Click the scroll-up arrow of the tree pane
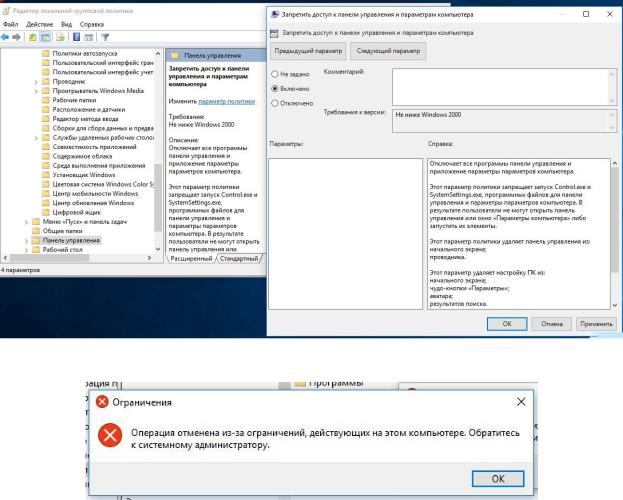 [x=158, y=53]
